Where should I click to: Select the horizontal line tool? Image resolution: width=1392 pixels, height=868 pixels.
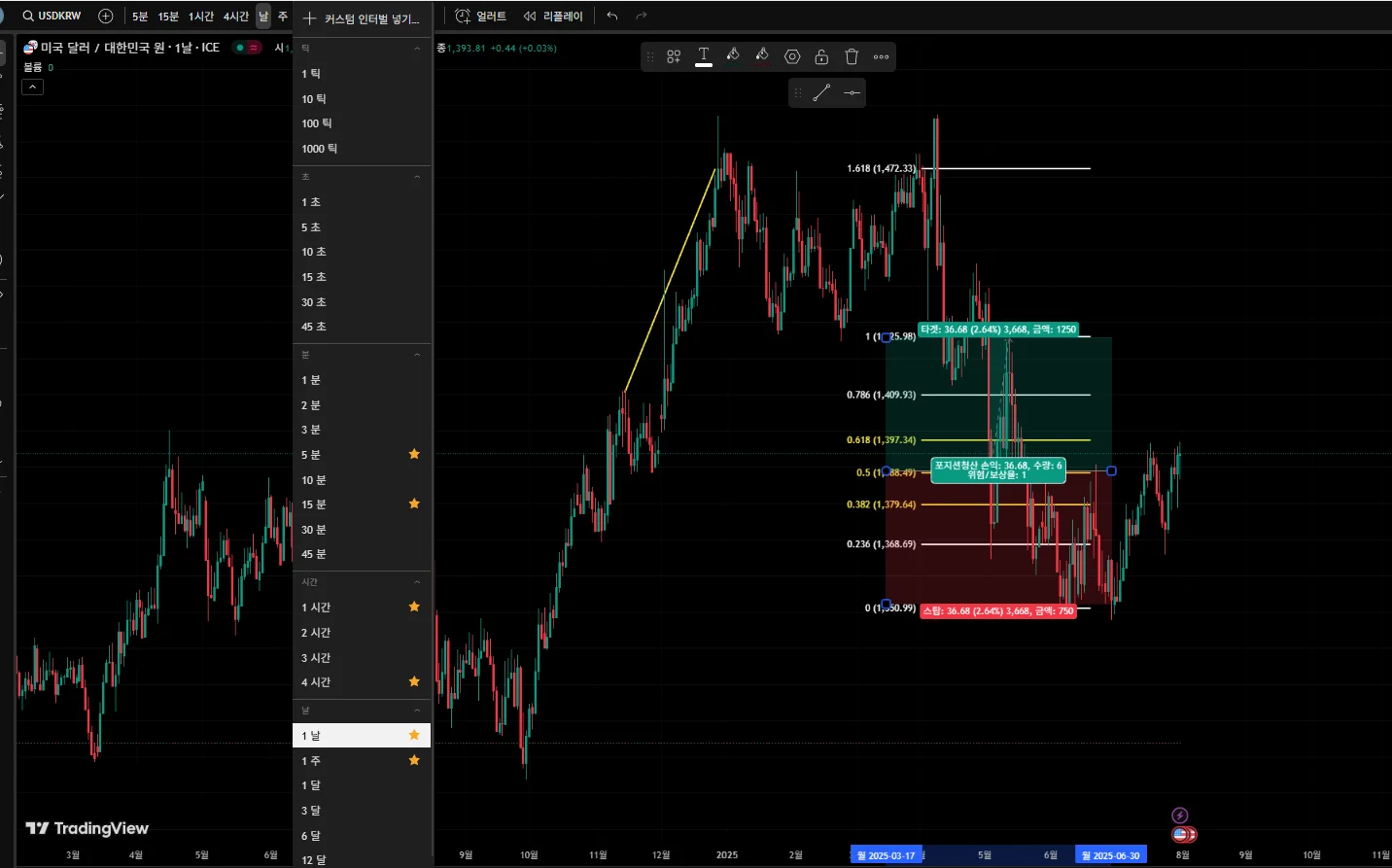[852, 92]
